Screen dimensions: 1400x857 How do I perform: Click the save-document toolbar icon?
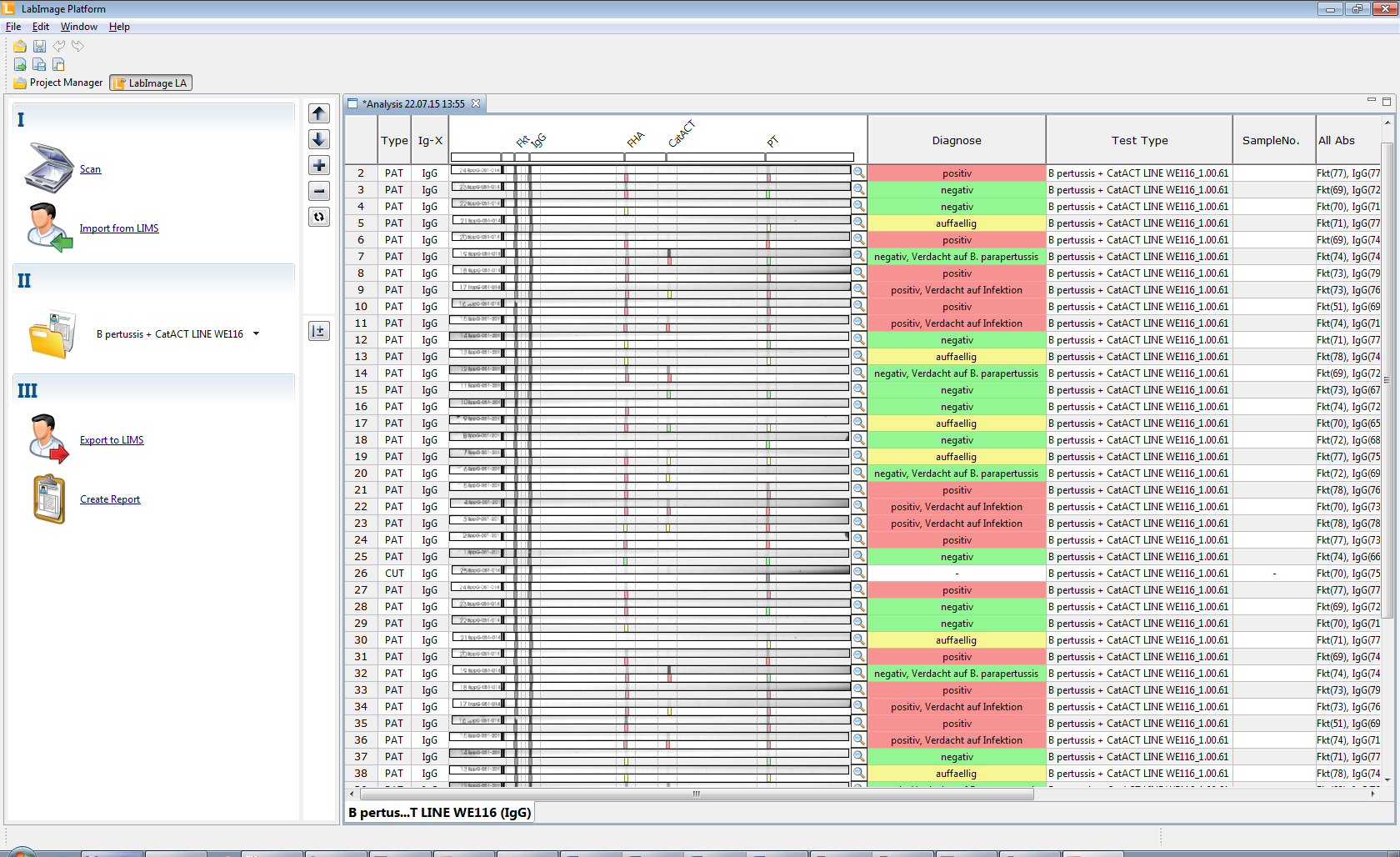point(39,64)
